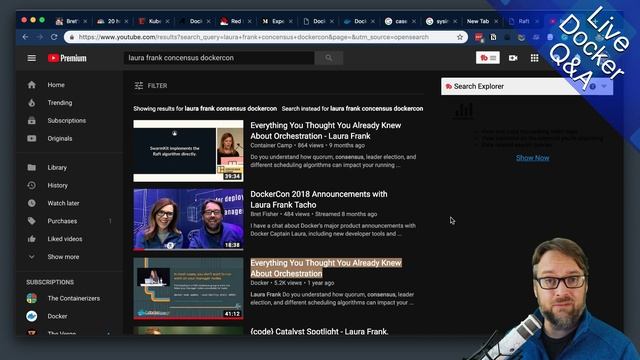Click the filter sliders icon
The height and width of the screenshot is (360, 640).
(139, 86)
